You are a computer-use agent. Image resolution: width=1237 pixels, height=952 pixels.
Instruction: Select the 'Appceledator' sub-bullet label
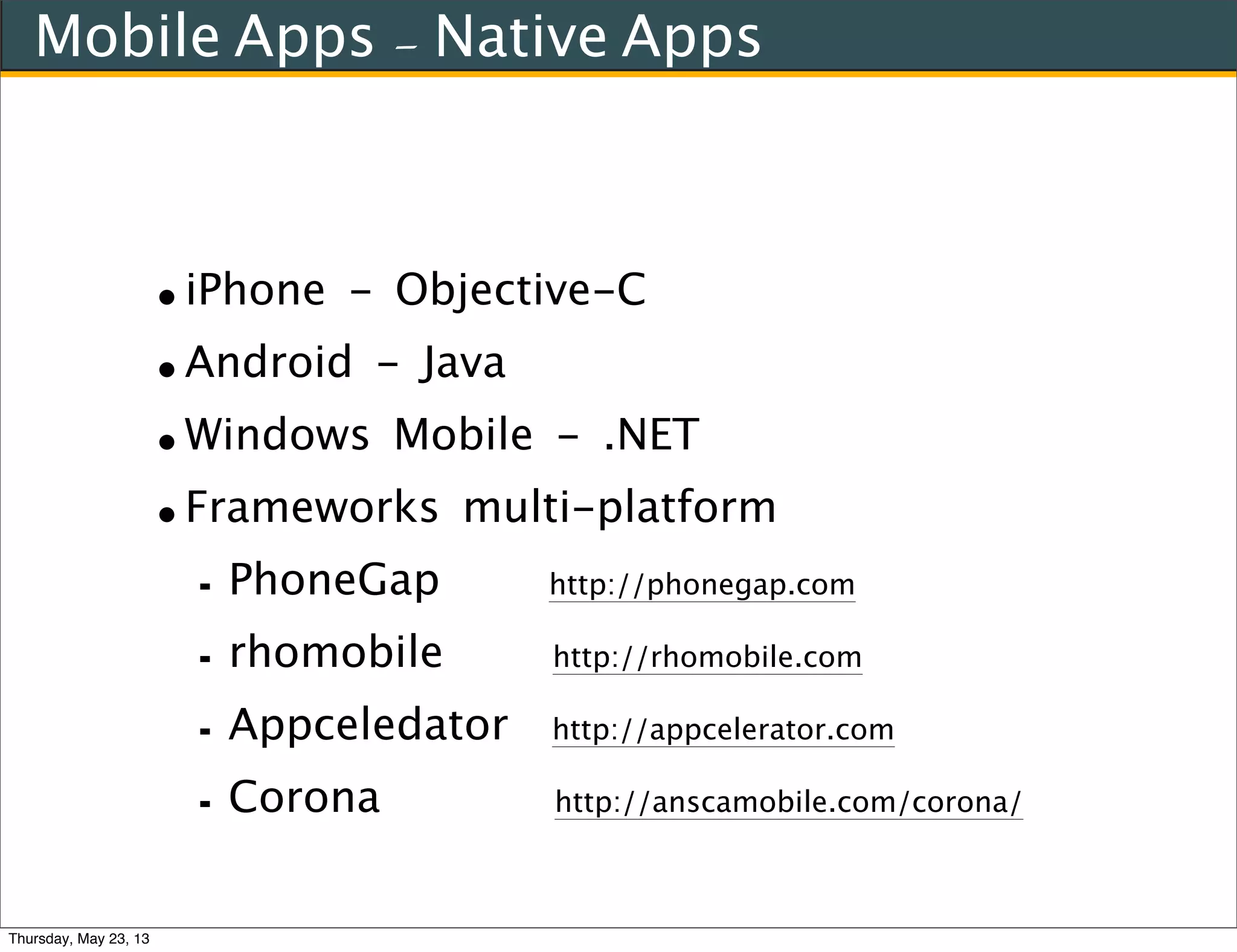pos(368,726)
